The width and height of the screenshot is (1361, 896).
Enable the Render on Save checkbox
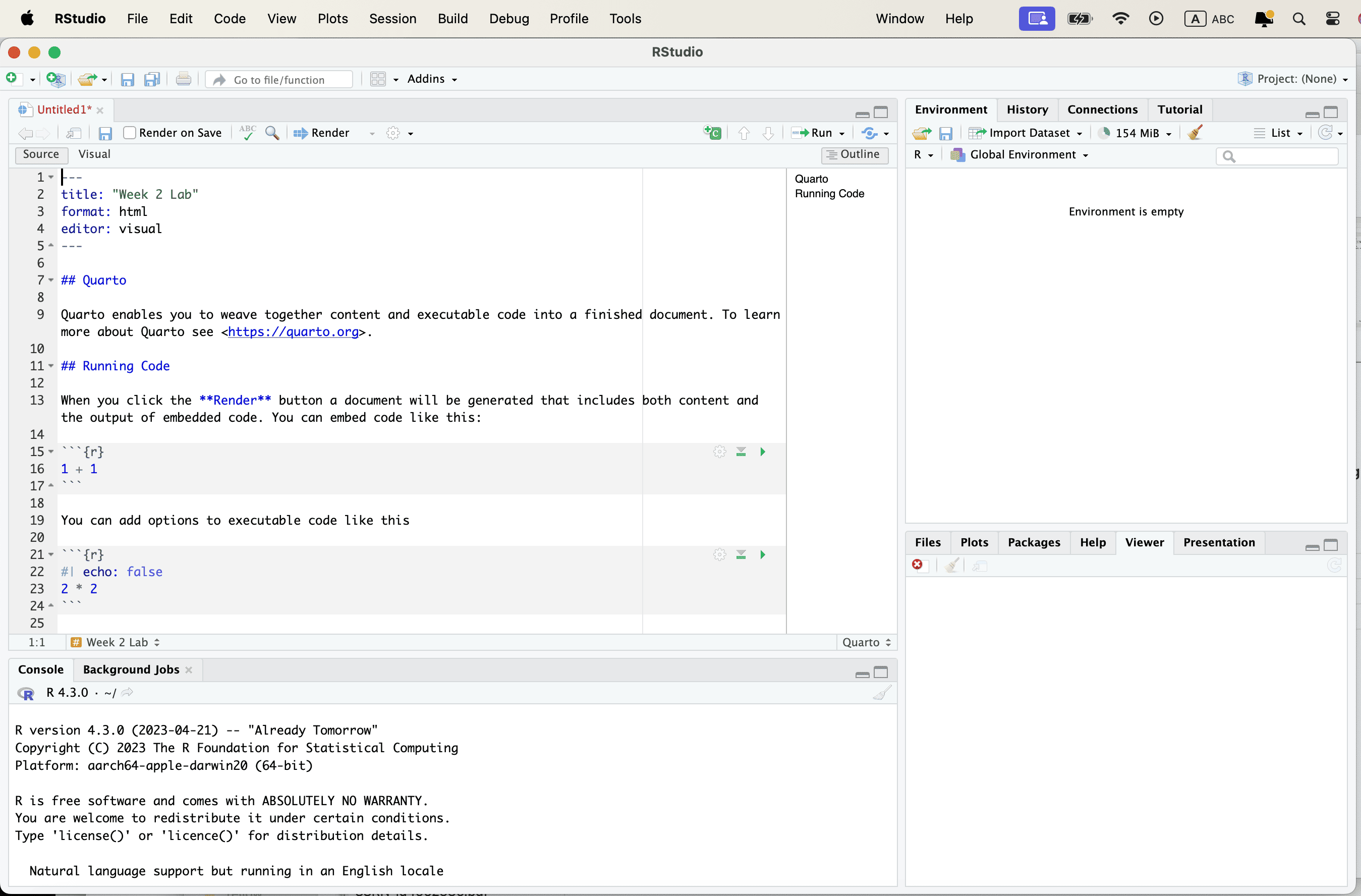tap(130, 133)
